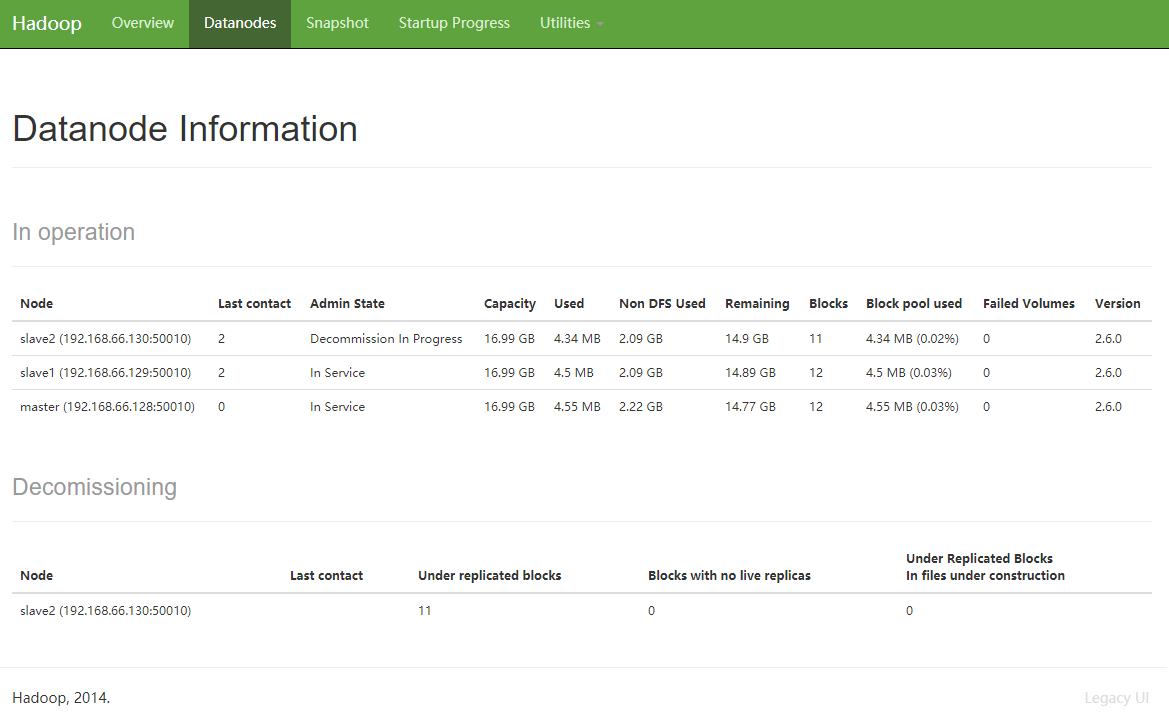Select the Datanodes tab
Screen dimensions: 1169x723
(x=240, y=23)
